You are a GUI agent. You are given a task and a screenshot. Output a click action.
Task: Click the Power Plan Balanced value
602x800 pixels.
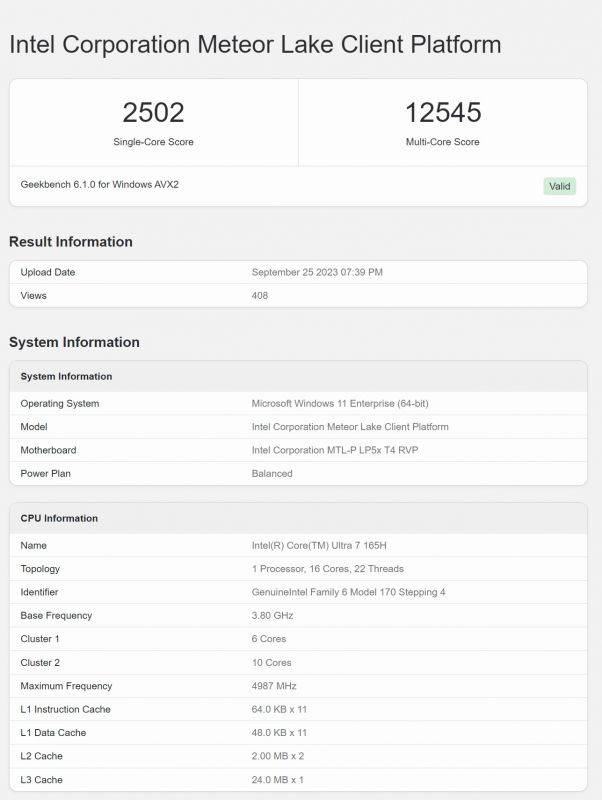point(272,474)
